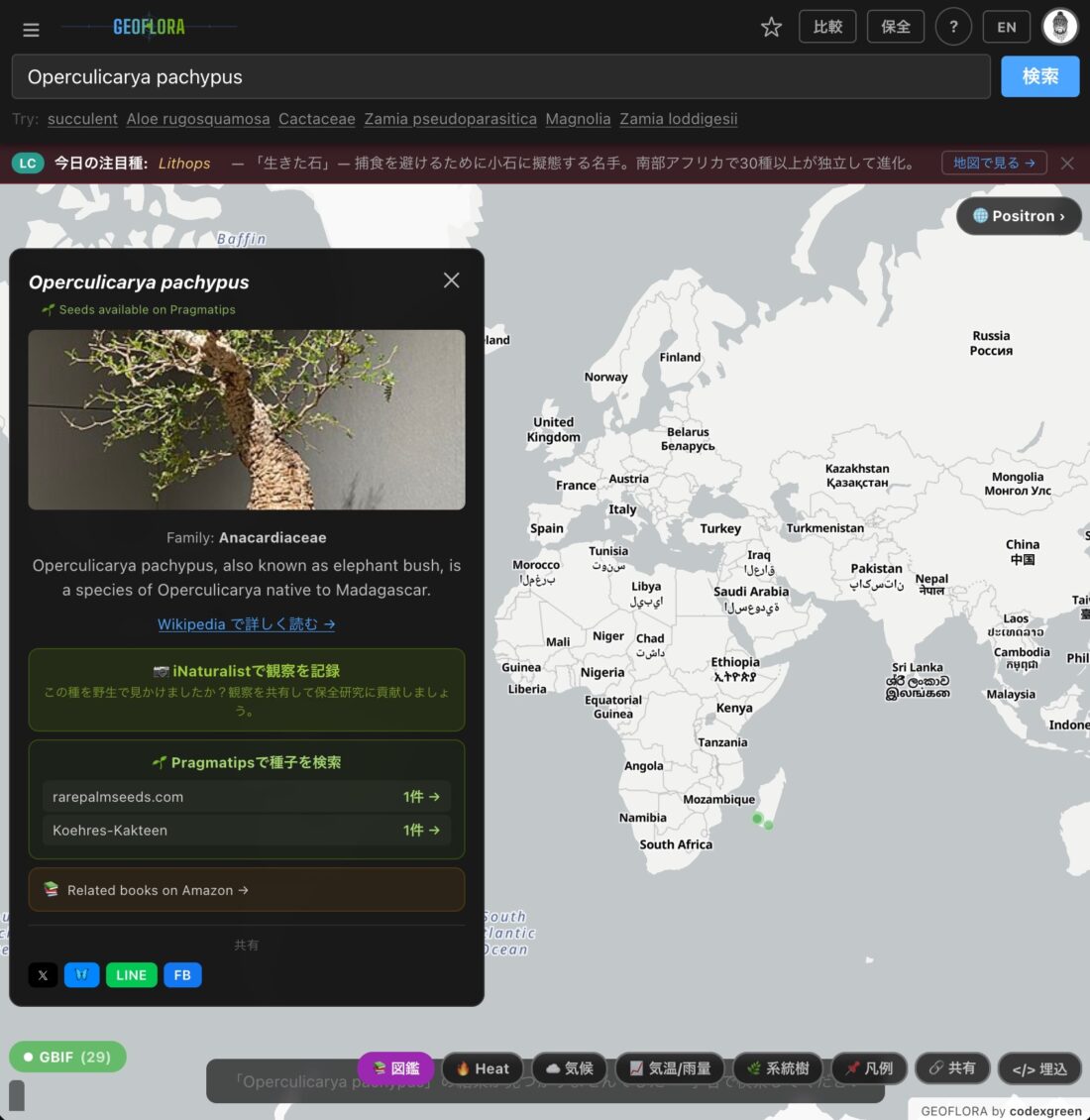The height and width of the screenshot is (1120, 1090).
Task: Share via Bluesky butterfly icon
Action: point(81,975)
